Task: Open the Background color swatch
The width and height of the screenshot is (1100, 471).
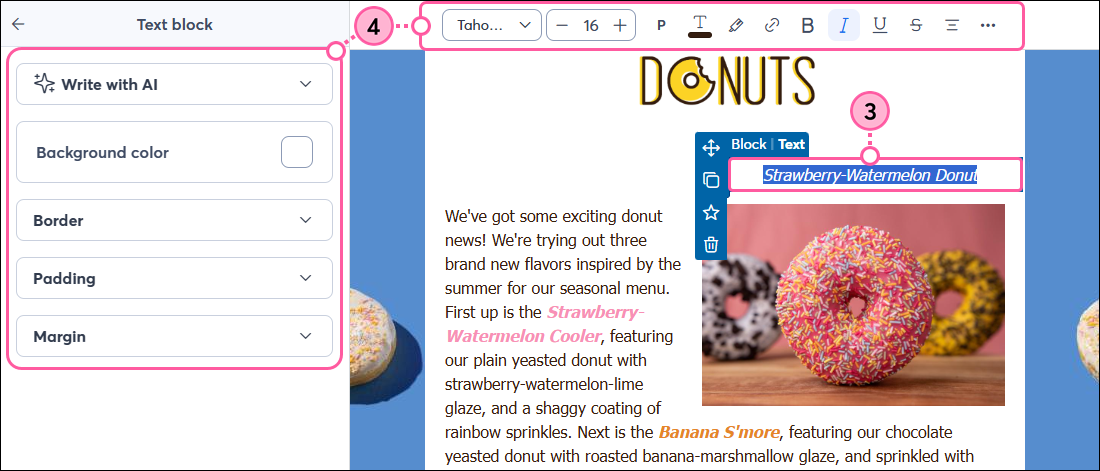Action: point(297,152)
